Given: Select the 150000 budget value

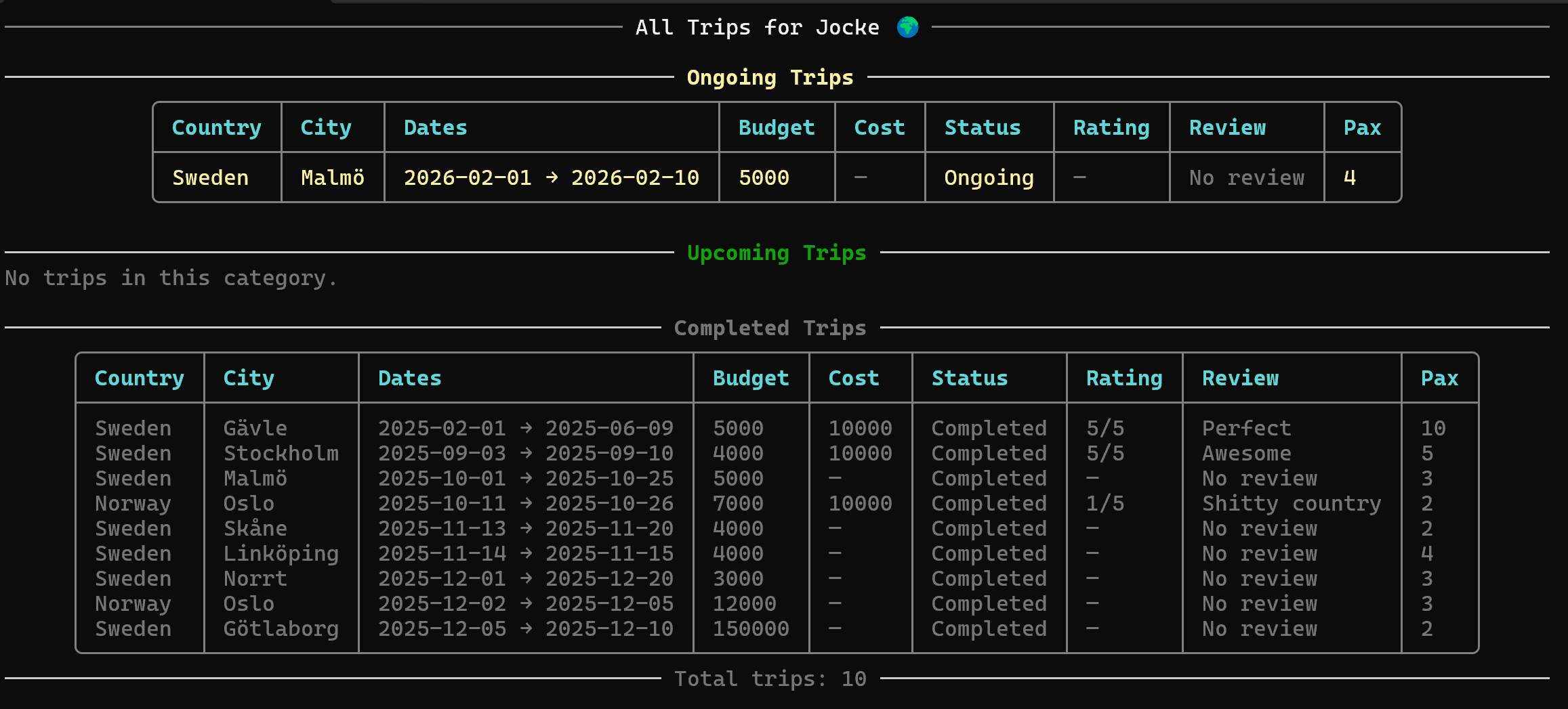Looking at the screenshot, I should 750,628.
